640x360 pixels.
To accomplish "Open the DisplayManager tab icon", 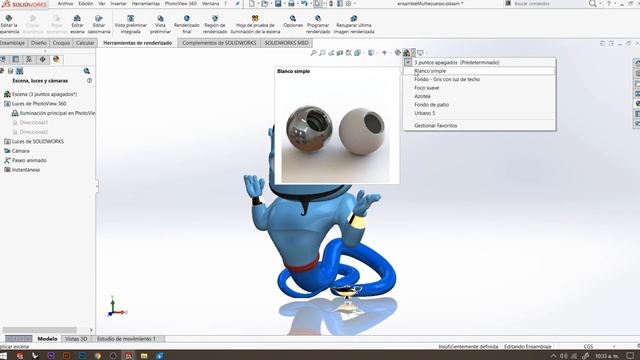I will click(x=56, y=59).
